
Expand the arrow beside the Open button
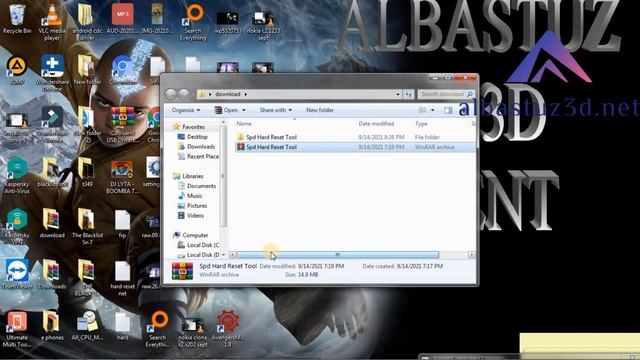coord(244,110)
